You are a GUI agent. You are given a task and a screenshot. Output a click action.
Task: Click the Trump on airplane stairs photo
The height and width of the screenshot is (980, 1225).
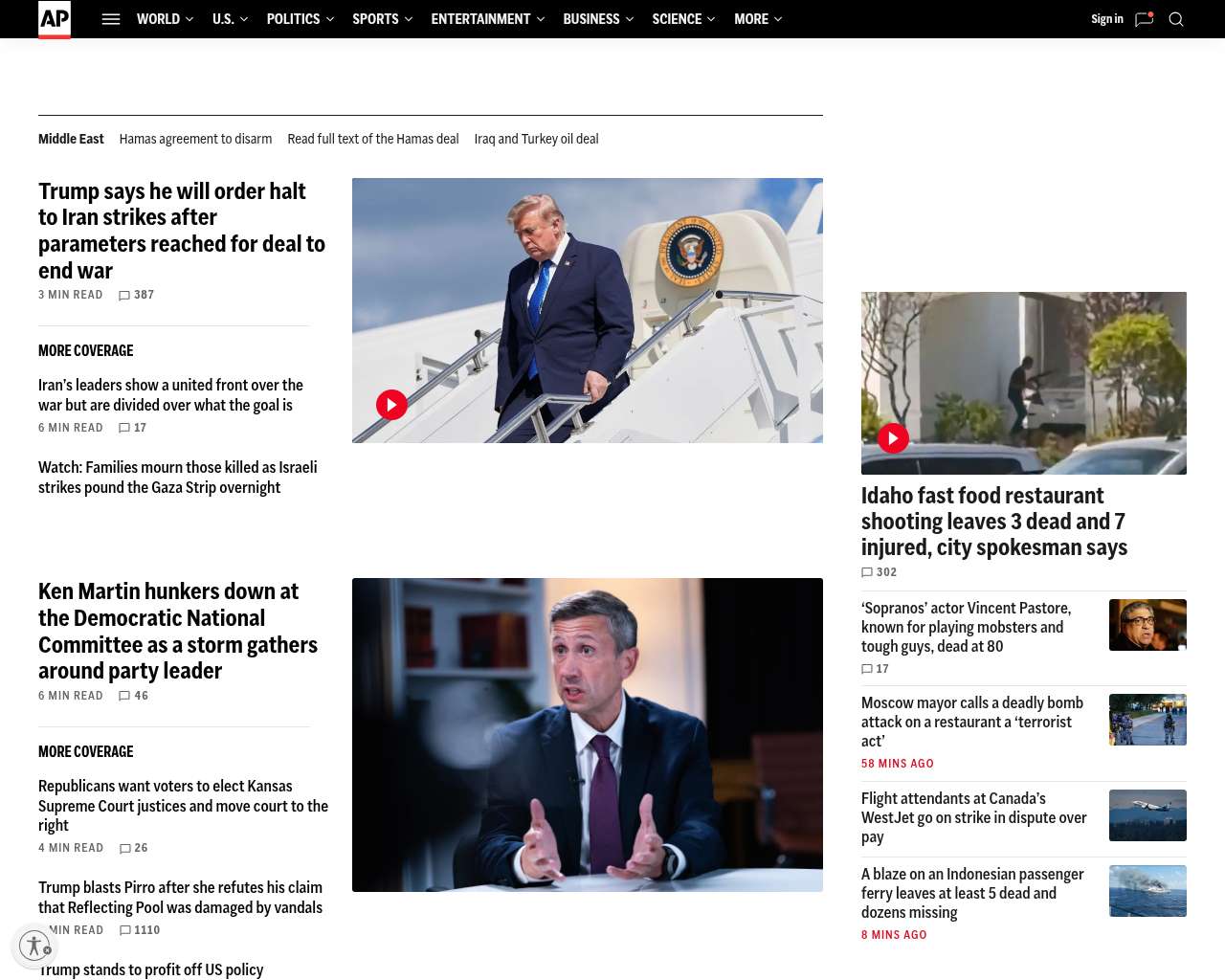[x=588, y=310]
